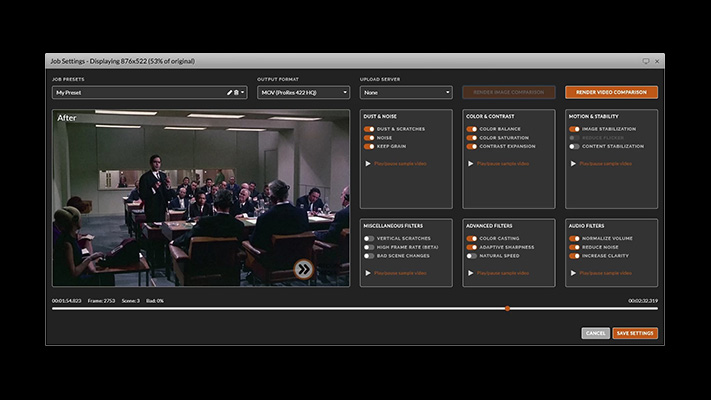Click the 'Frame: 2753' status text
Screen dimensions: 711x400
pos(101,301)
